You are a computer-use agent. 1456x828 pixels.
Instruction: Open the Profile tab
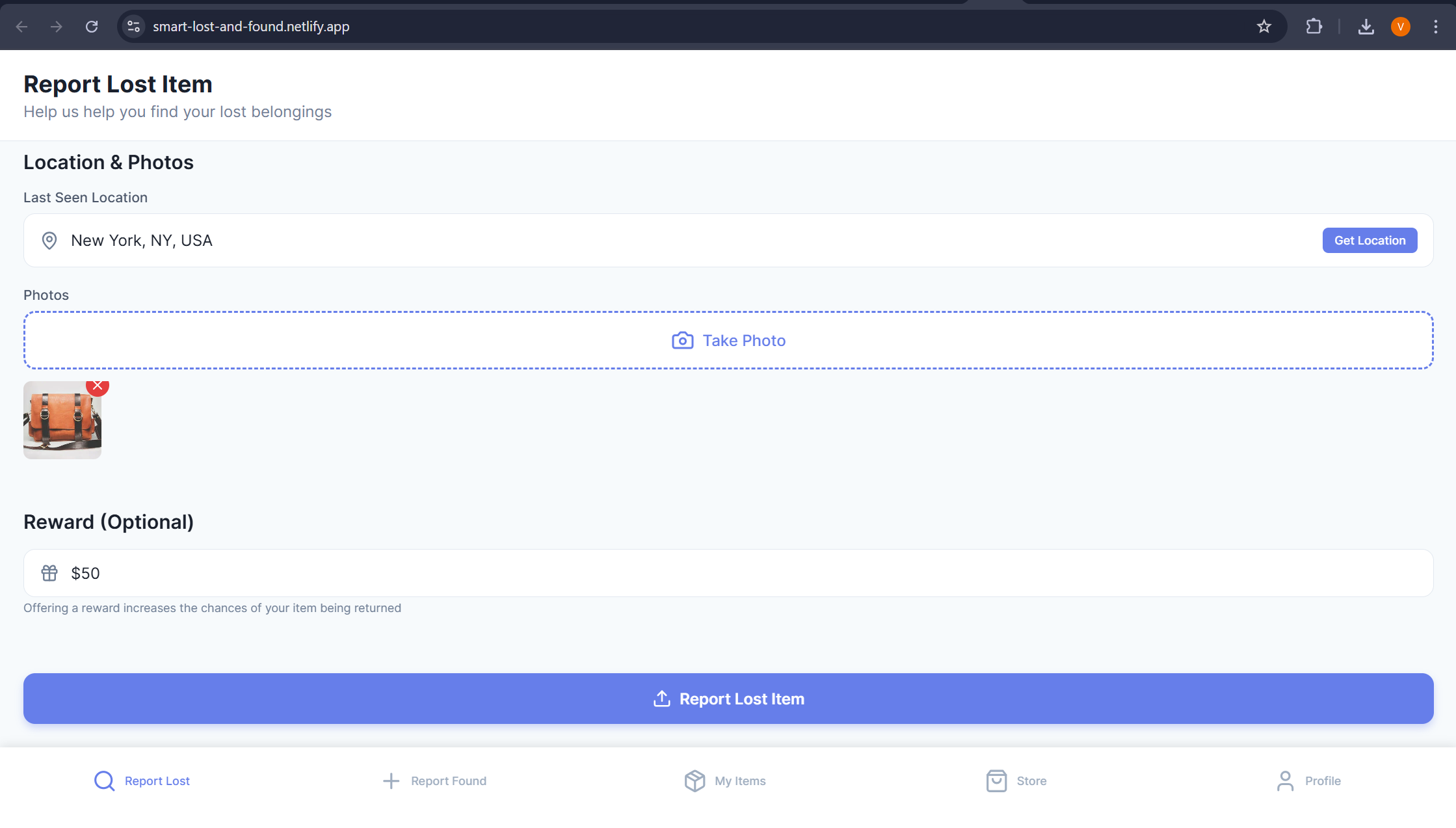coord(1308,781)
